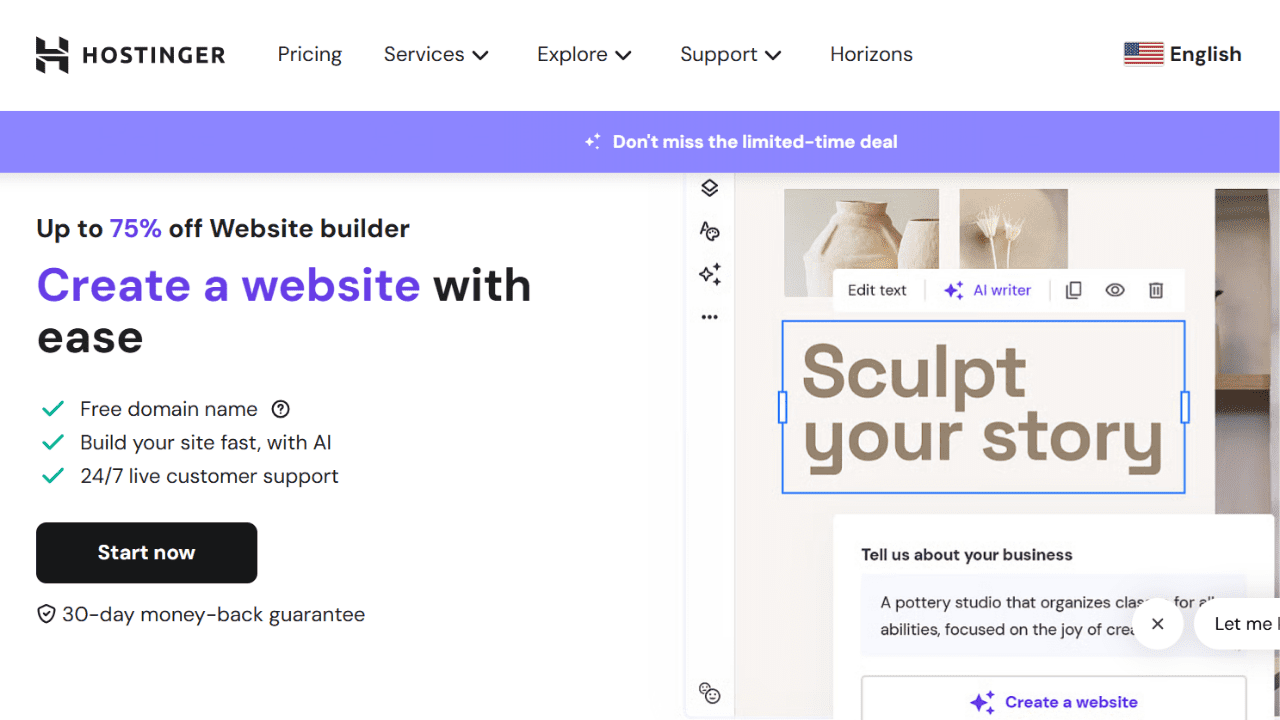Delete the text block using the trash icon
Screen dimensions: 1280x720
(x=1156, y=289)
